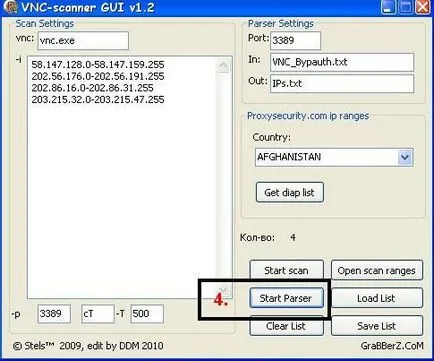This screenshot has width=434, height=361.
Task: Click the Get diap list button
Action: (290, 192)
